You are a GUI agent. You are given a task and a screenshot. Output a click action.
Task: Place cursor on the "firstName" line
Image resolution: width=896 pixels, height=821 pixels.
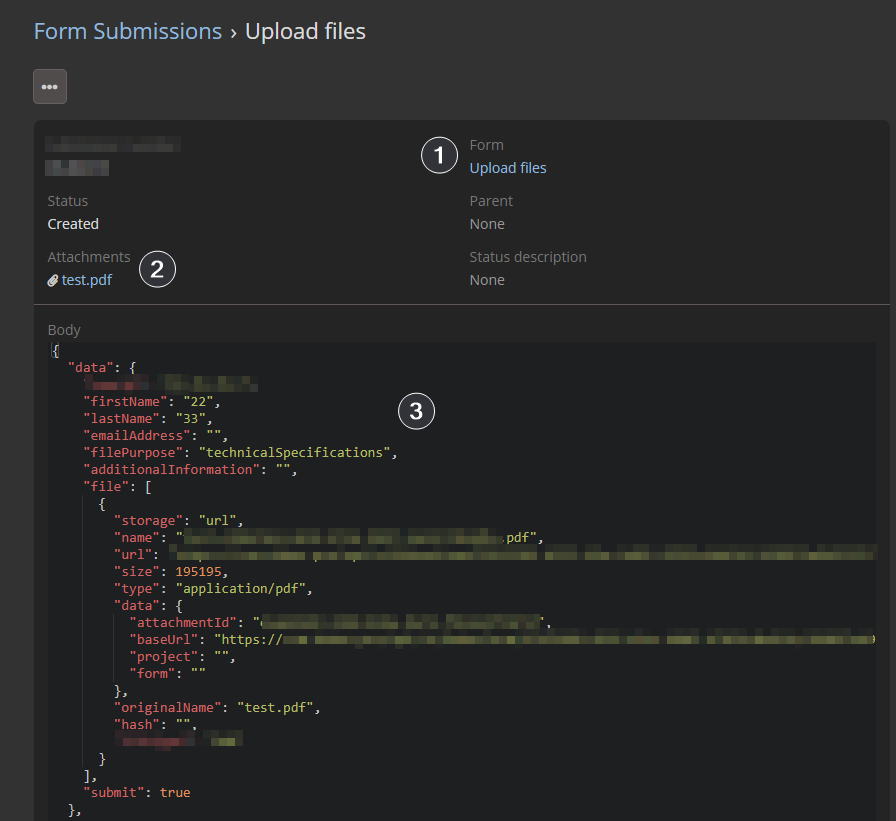[x=150, y=402]
